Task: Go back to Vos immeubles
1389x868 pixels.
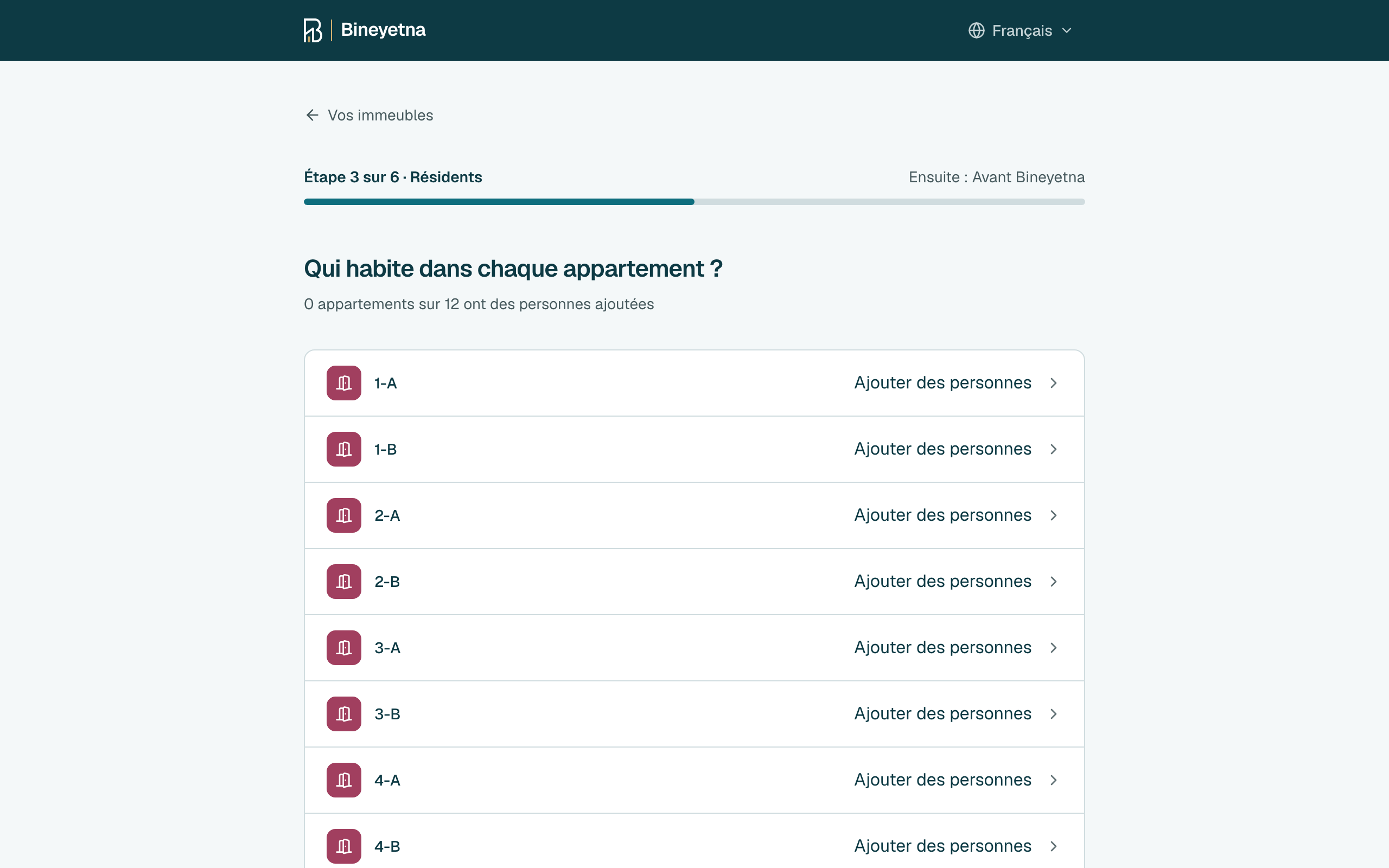Action: (369, 116)
